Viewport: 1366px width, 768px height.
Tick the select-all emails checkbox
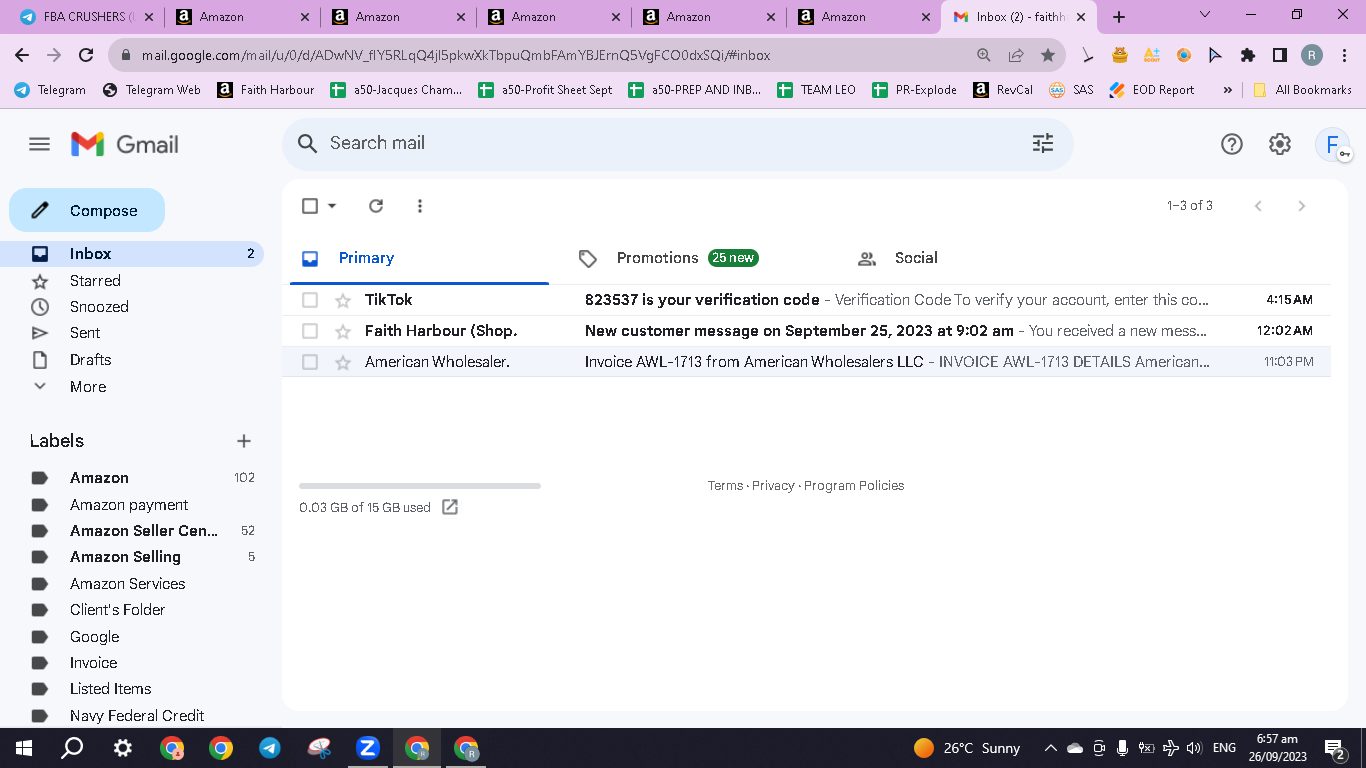pos(310,206)
